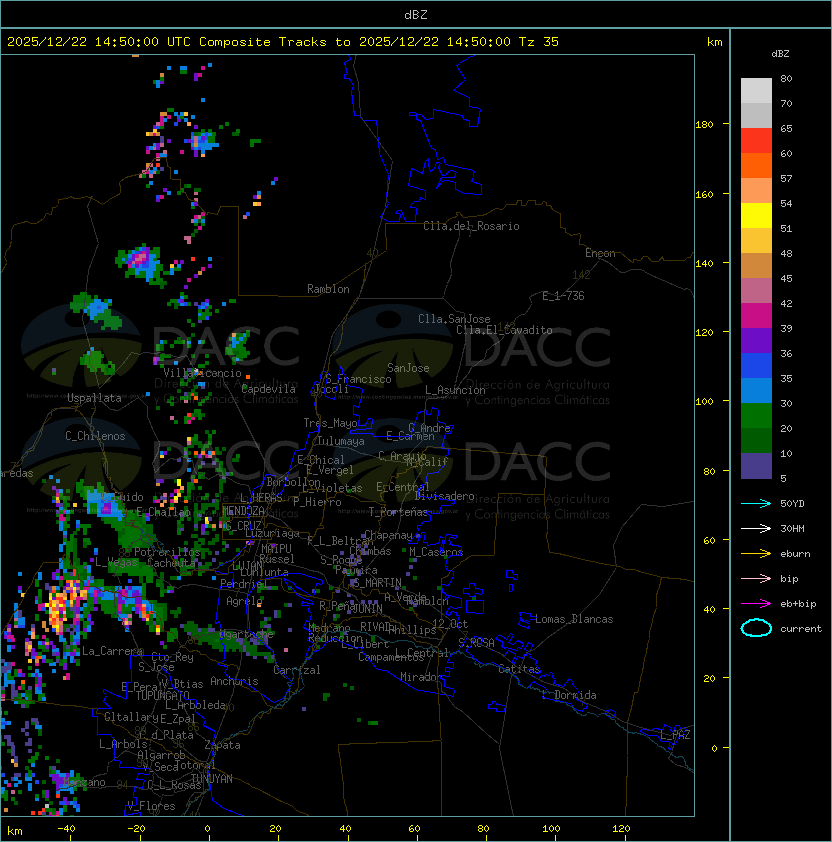Click the '-20' horizontal axis tick label
Screen dimensions: 832x842
click(136, 829)
